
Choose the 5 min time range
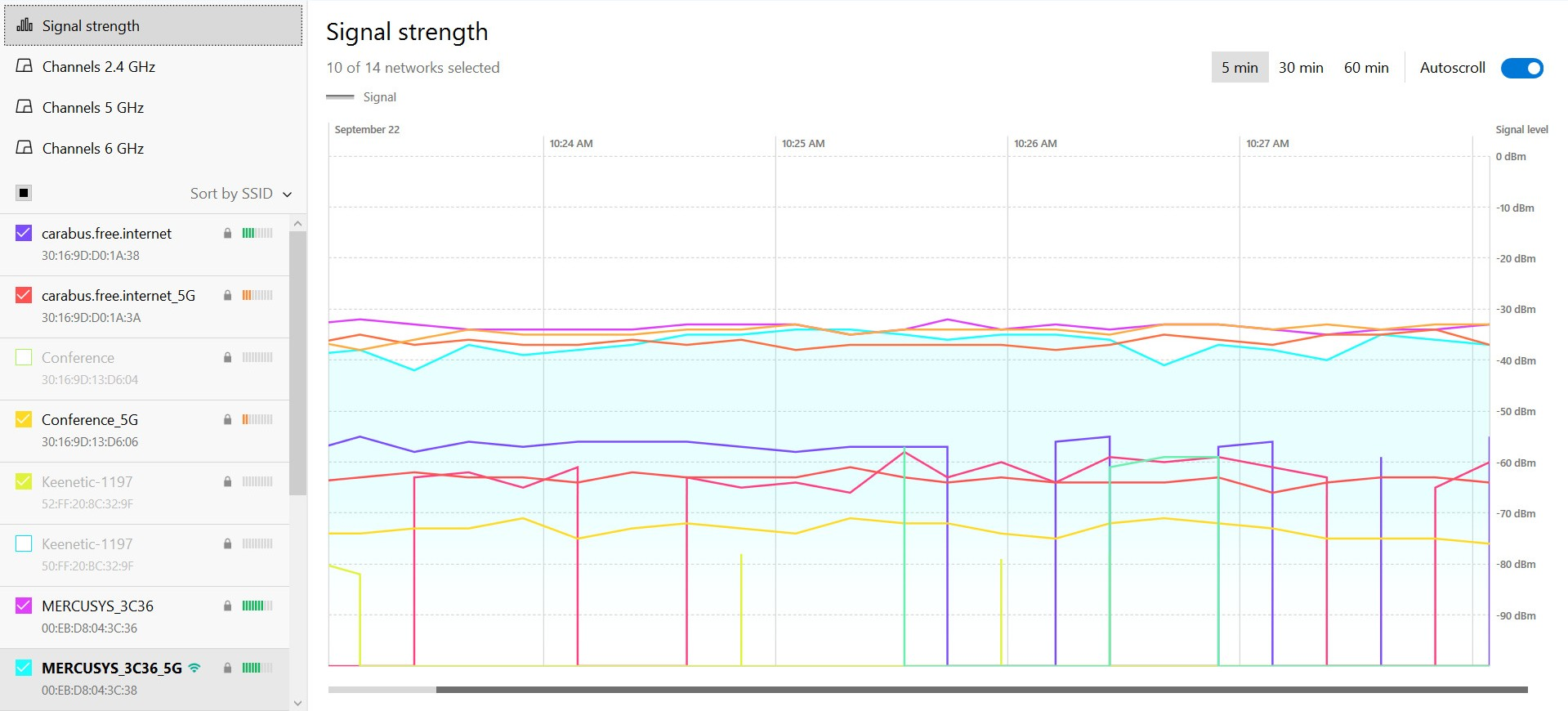pyautogui.click(x=1239, y=68)
